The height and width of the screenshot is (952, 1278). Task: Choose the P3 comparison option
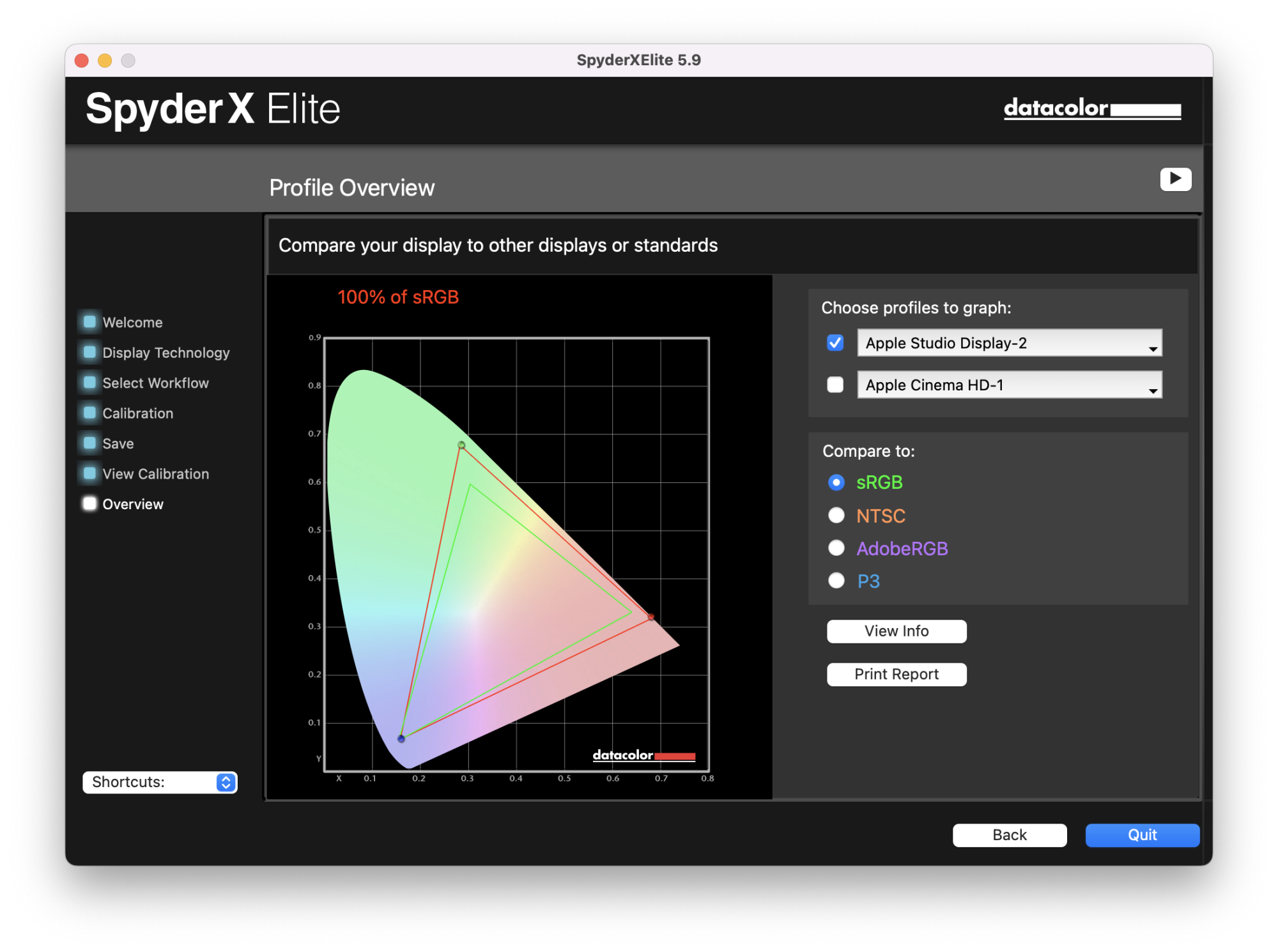point(836,581)
